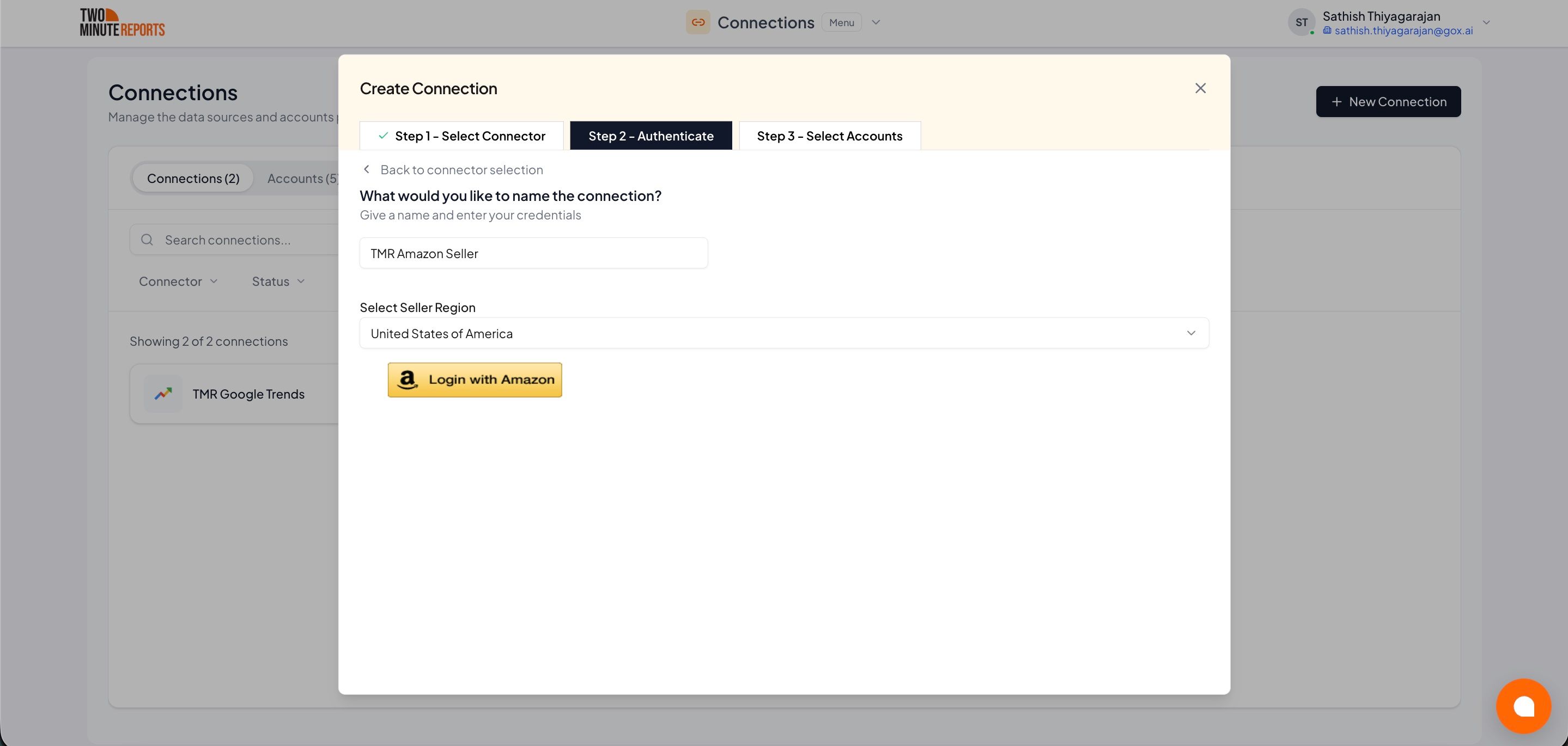Click the TMR Google Trends icon
The height and width of the screenshot is (746, 1568).
(x=163, y=394)
